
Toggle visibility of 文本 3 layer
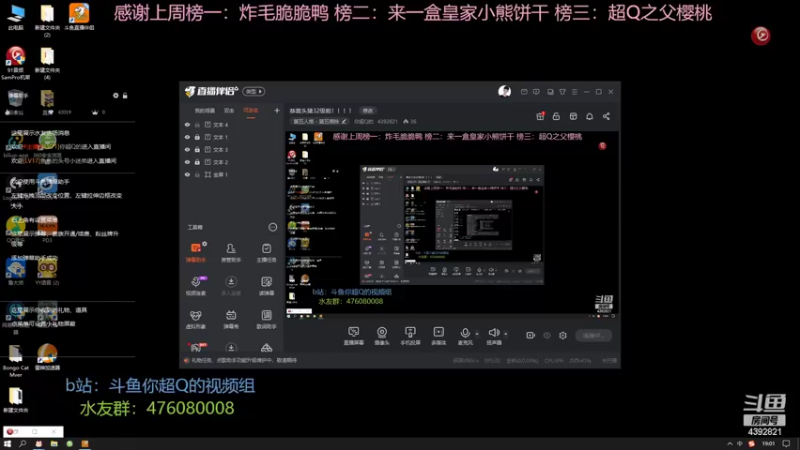(x=187, y=149)
